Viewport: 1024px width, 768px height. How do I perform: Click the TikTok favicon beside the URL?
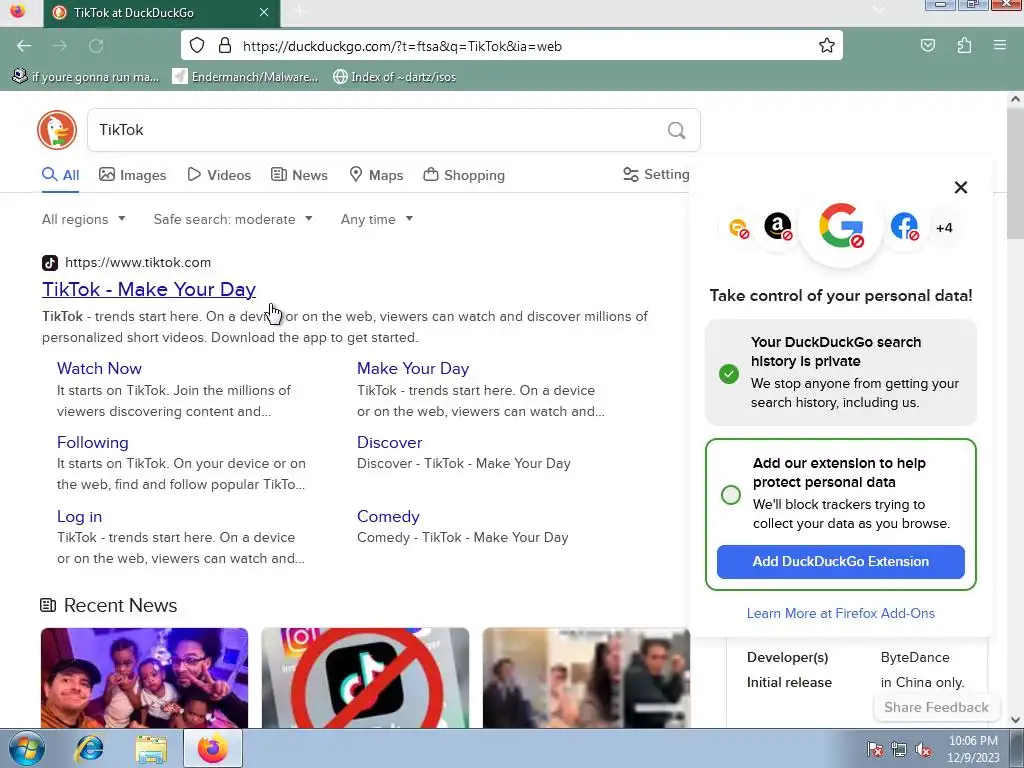tap(50, 263)
